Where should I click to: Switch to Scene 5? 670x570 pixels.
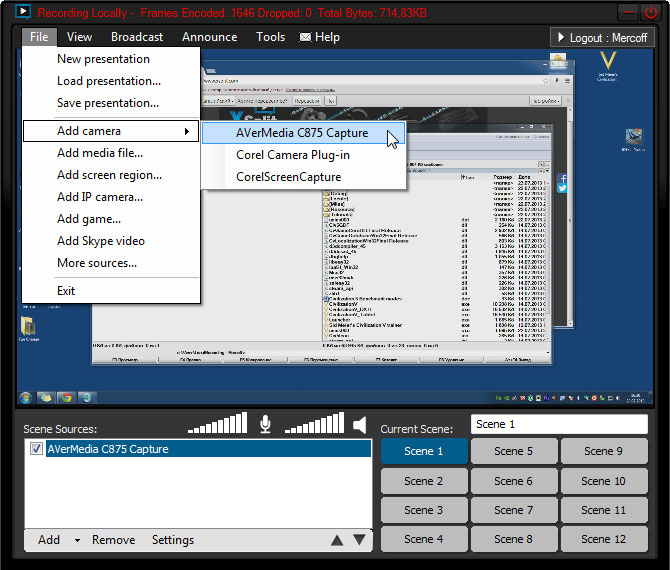(514, 451)
